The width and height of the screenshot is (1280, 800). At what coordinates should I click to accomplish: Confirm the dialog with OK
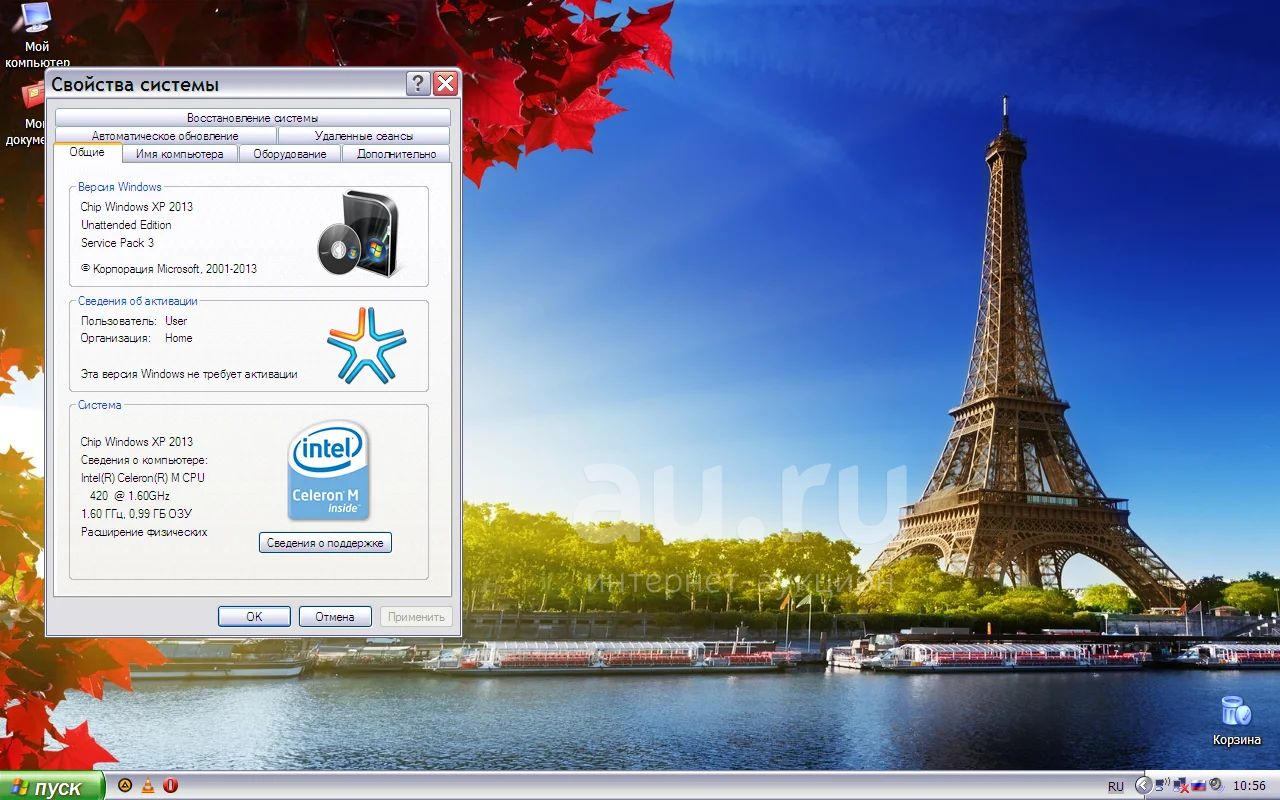pyautogui.click(x=254, y=617)
